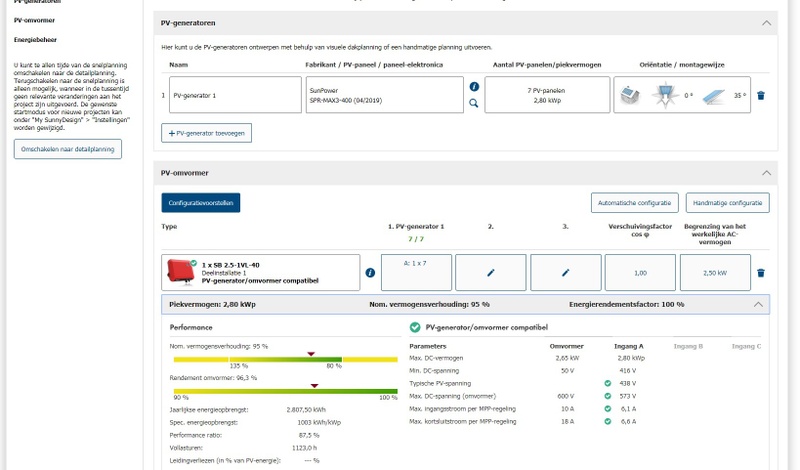800x470 pixels.
Task: Click Typische PV-spanning green check
Action: 608,383
